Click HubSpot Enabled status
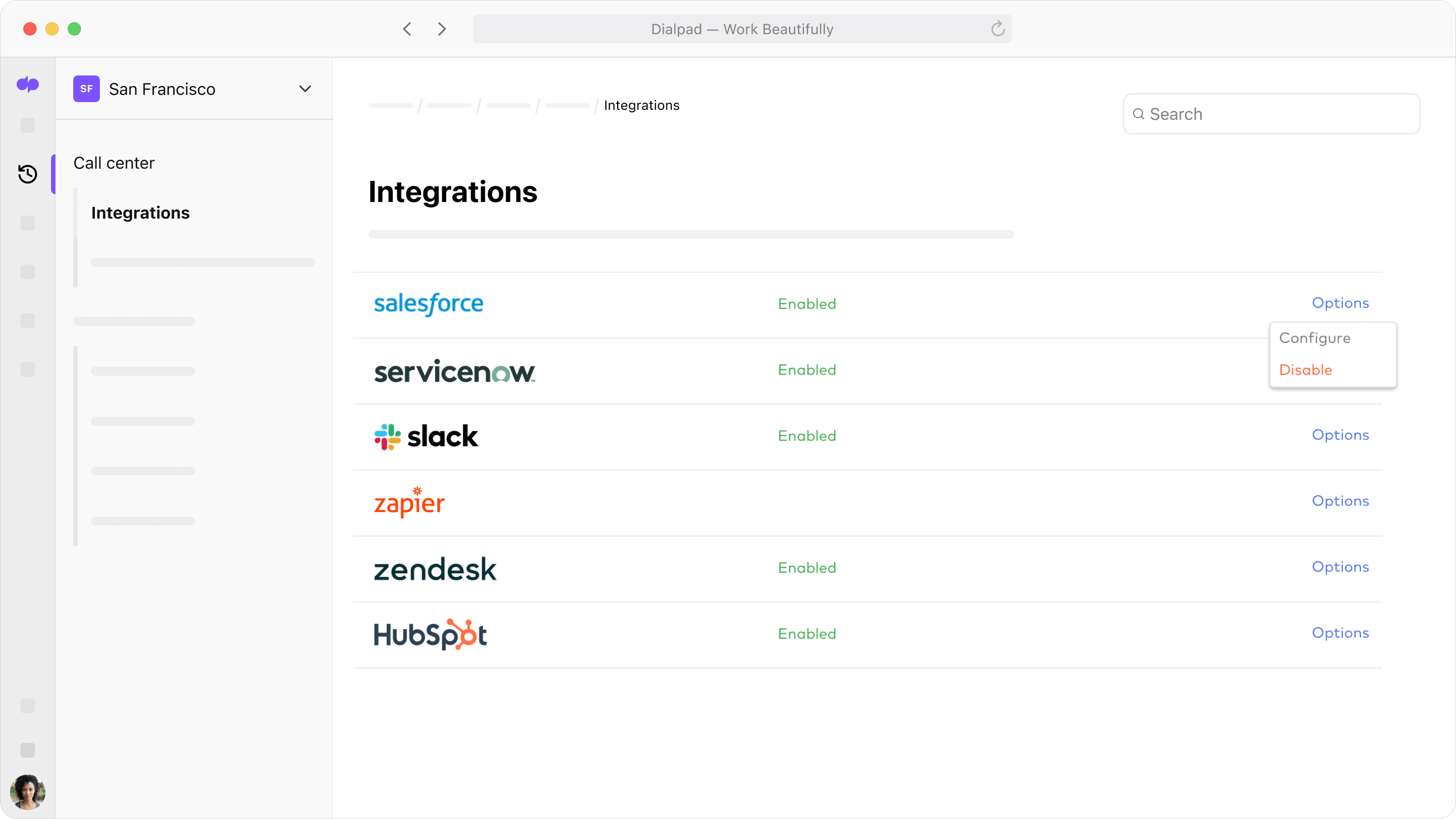This screenshot has width=1456, height=819. point(807,634)
